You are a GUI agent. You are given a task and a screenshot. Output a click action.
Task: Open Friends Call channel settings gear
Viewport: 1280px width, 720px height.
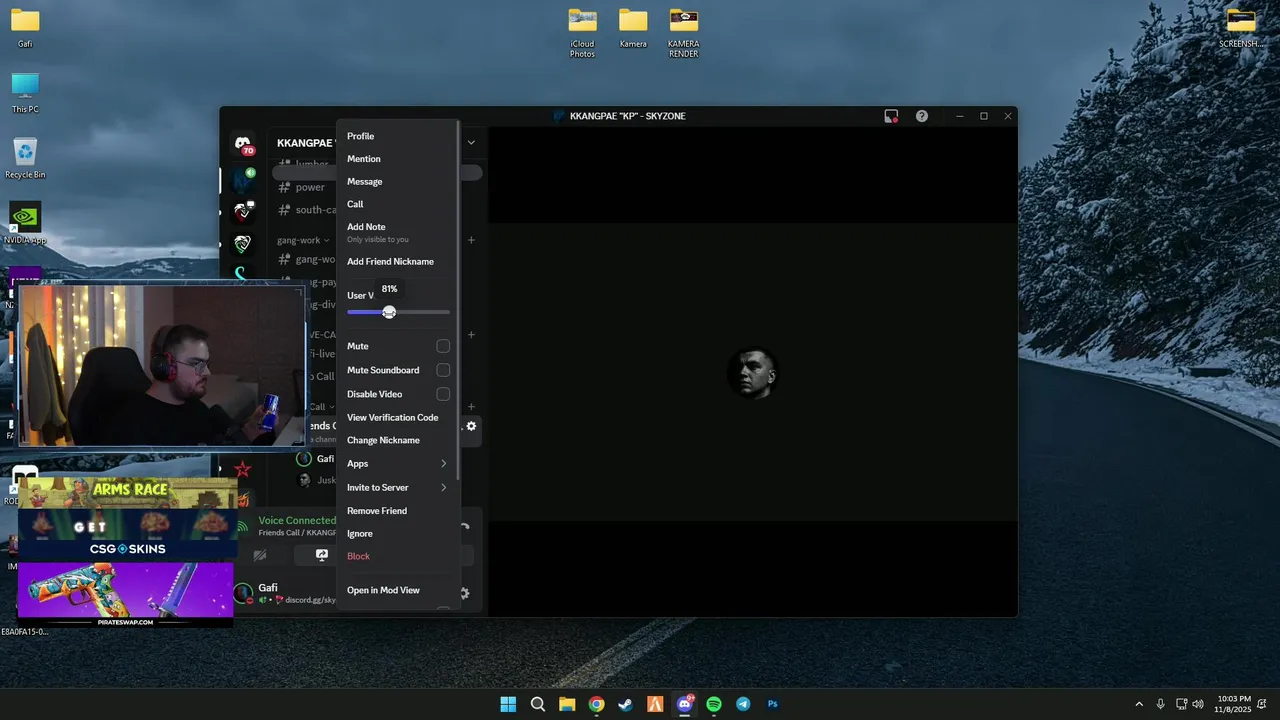[x=471, y=426]
